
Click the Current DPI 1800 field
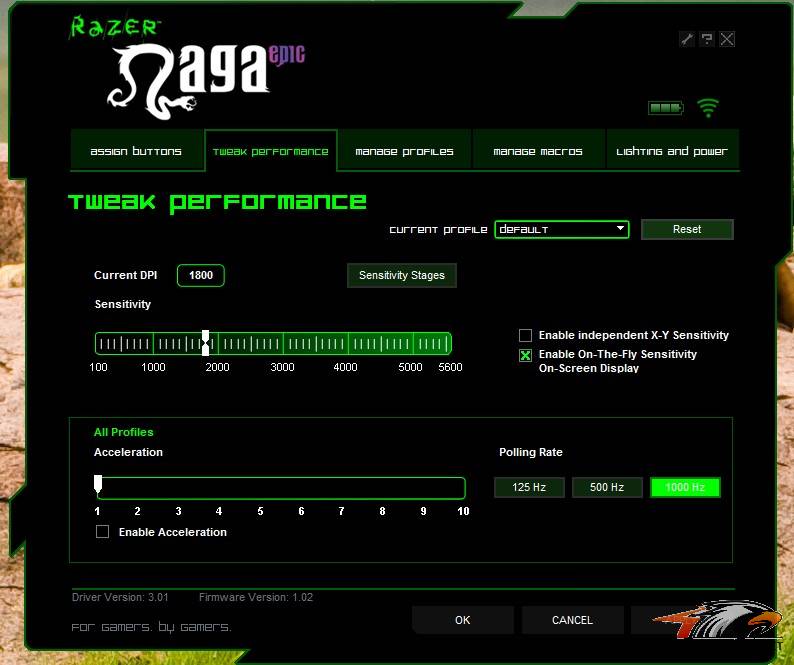pos(201,276)
